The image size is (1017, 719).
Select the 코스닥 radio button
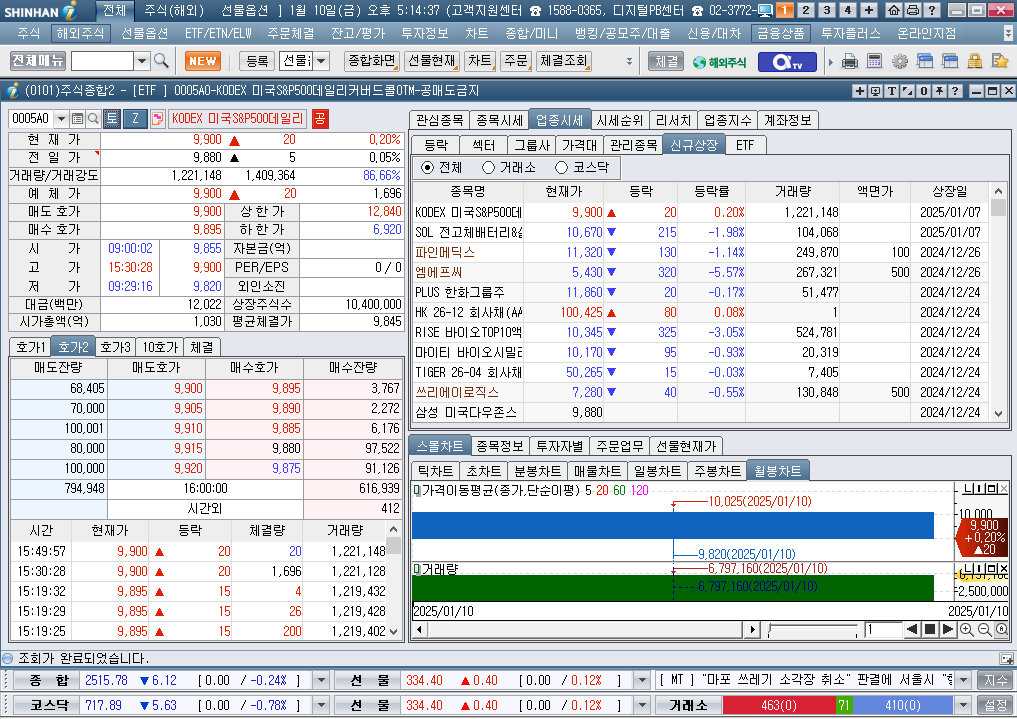(x=562, y=168)
